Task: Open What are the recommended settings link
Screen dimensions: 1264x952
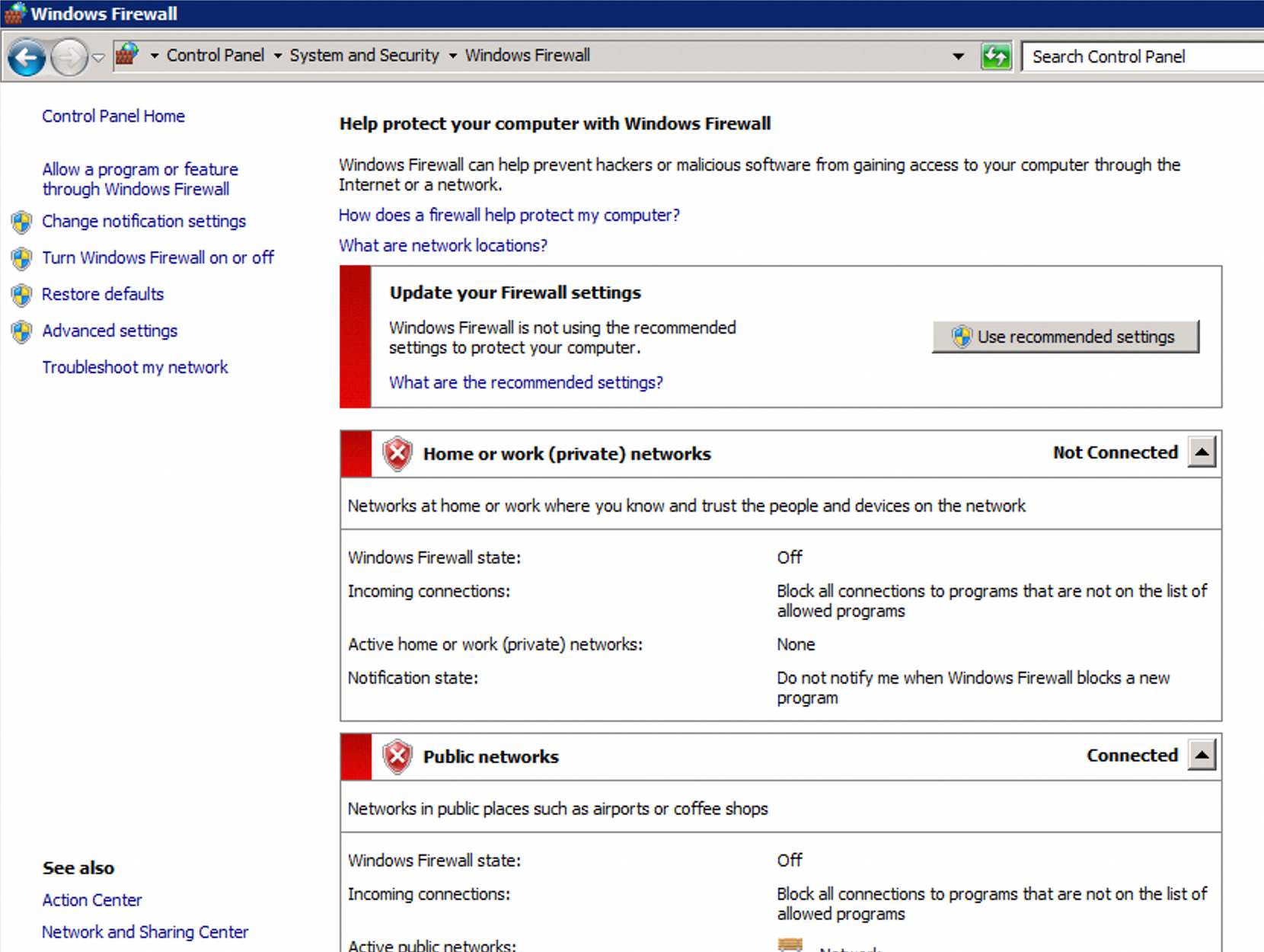Action: [x=525, y=382]
